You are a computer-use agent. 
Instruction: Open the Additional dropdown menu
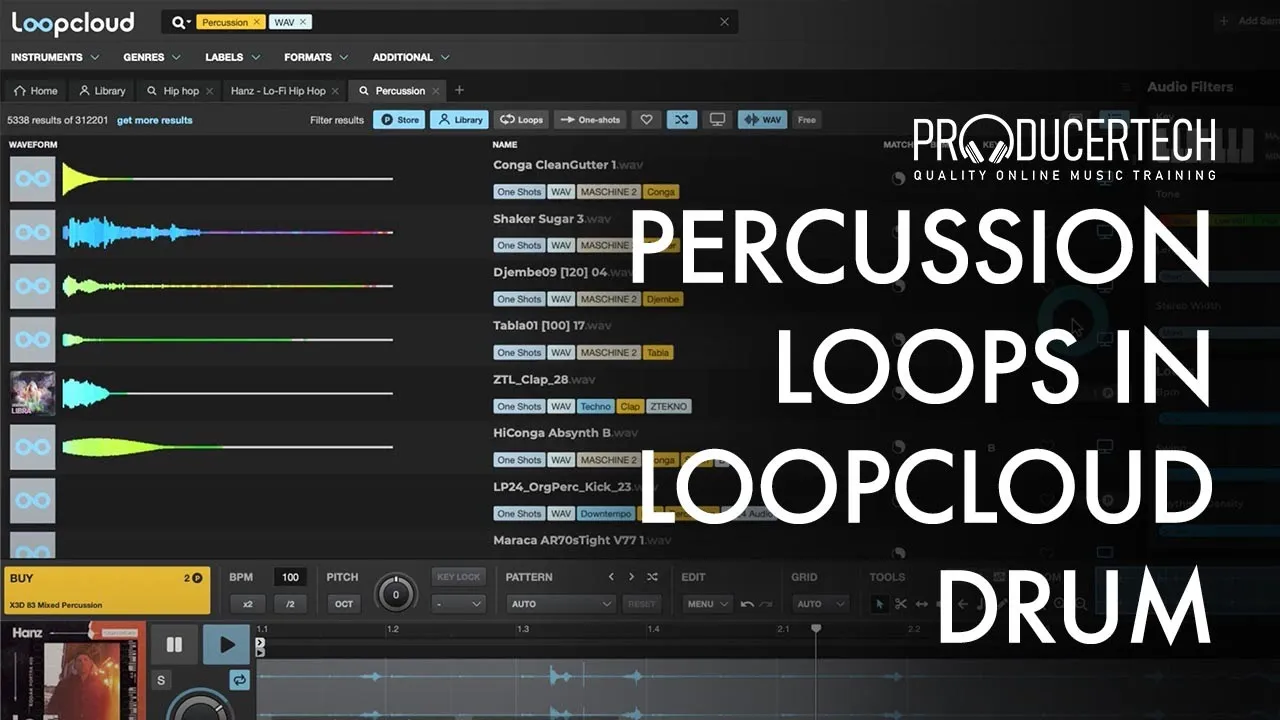tap(411, 57)
